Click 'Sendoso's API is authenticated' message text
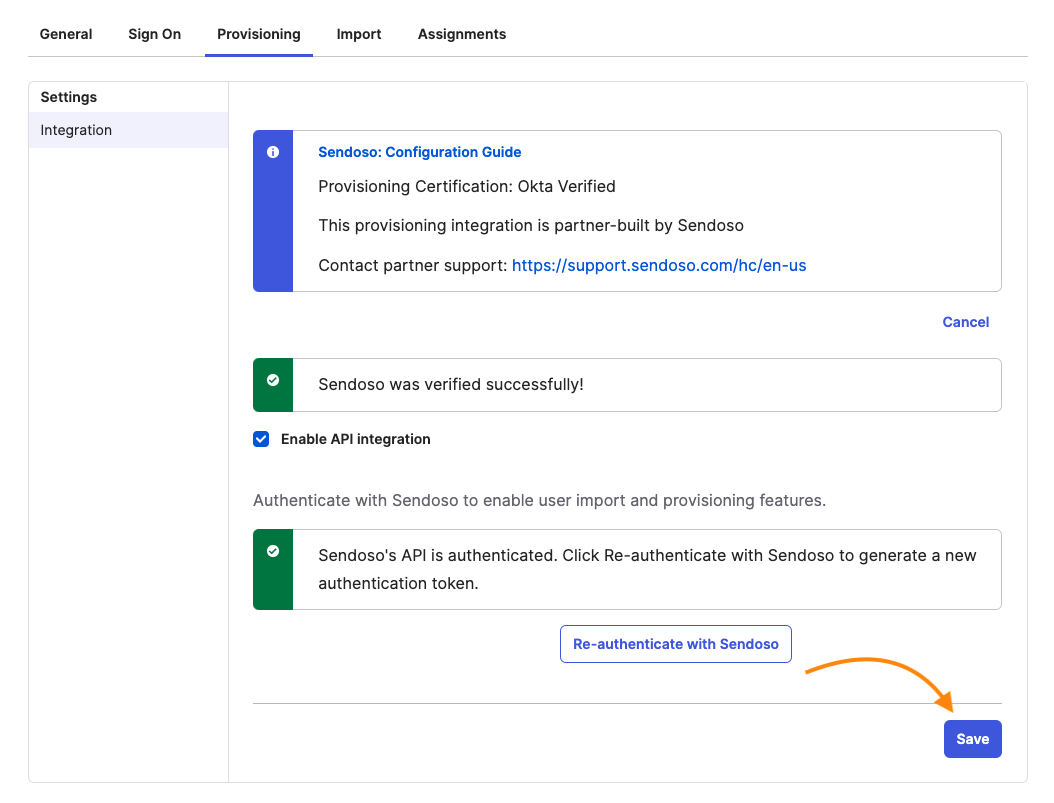The width and height of the screenshot is (1054, 803). pos(647,569)
